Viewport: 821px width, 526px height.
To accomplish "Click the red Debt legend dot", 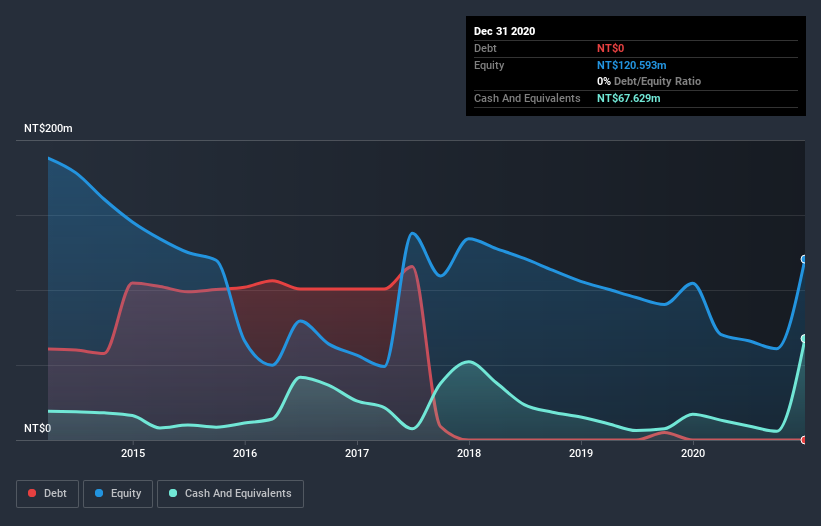I will click(x=32, y=493).
